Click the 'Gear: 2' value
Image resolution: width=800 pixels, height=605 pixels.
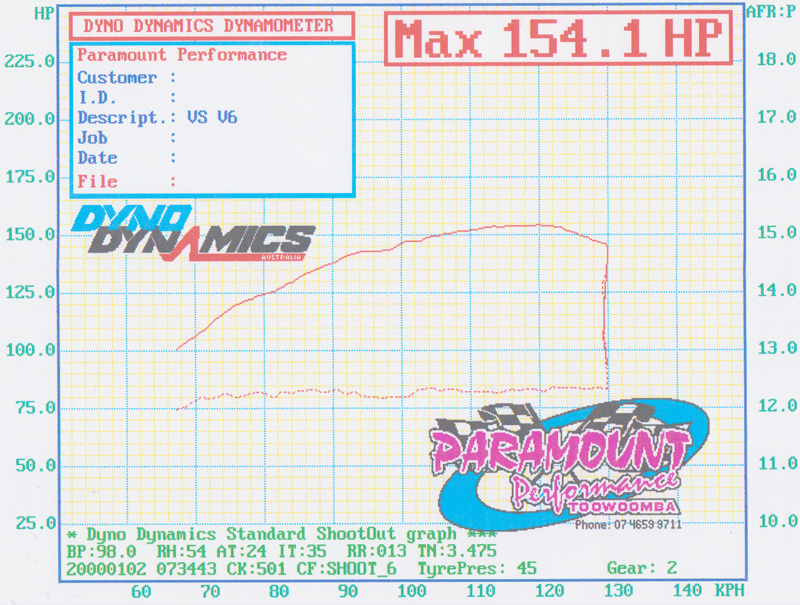point(642,568)
